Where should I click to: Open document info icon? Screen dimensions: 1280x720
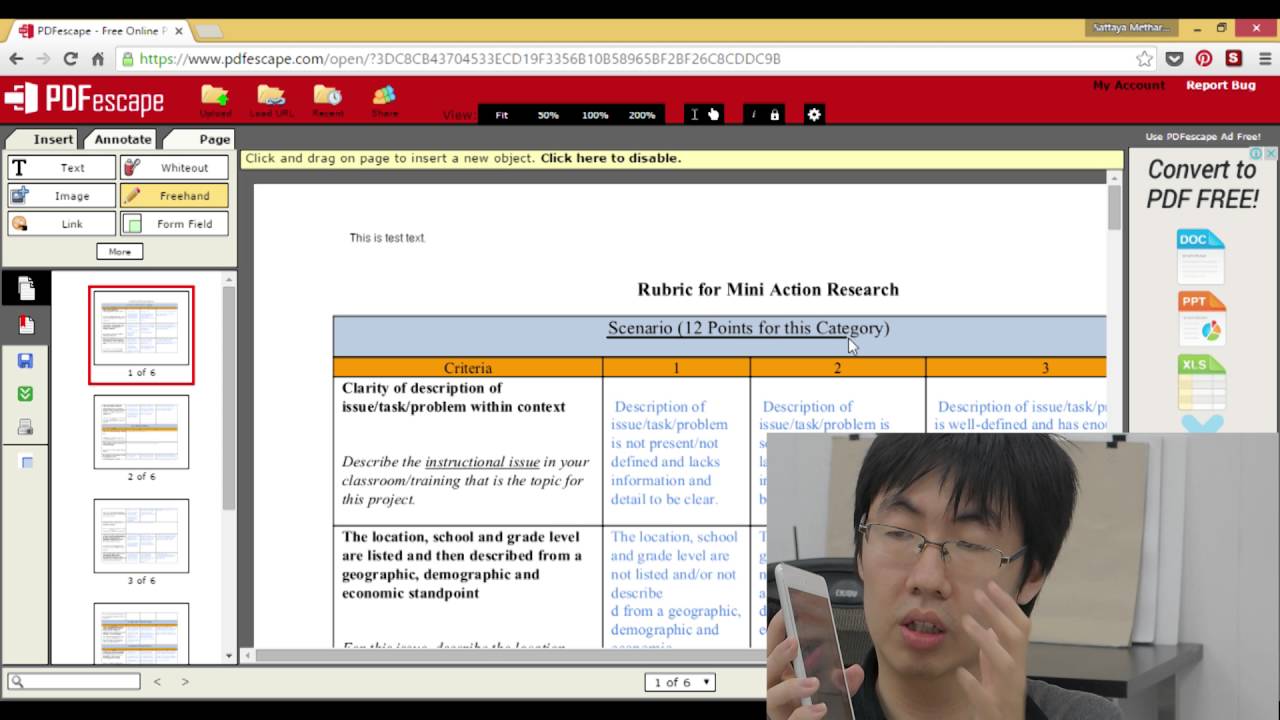(754, 114)
